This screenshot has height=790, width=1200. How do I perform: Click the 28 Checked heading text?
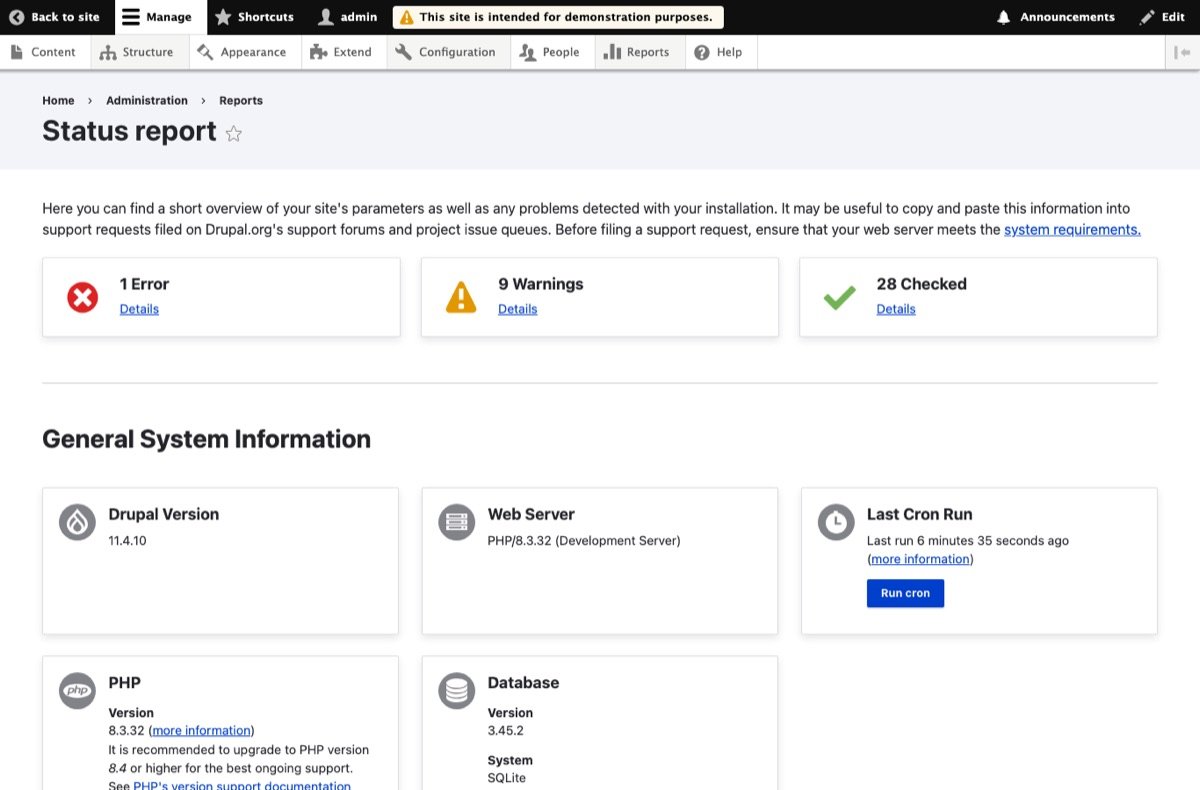coord(922,284)
